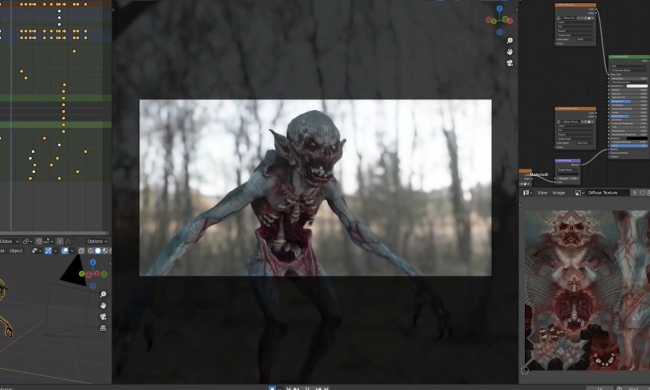Click the UV texture image in image editor

pyautogui.click(x=587, y=290)
